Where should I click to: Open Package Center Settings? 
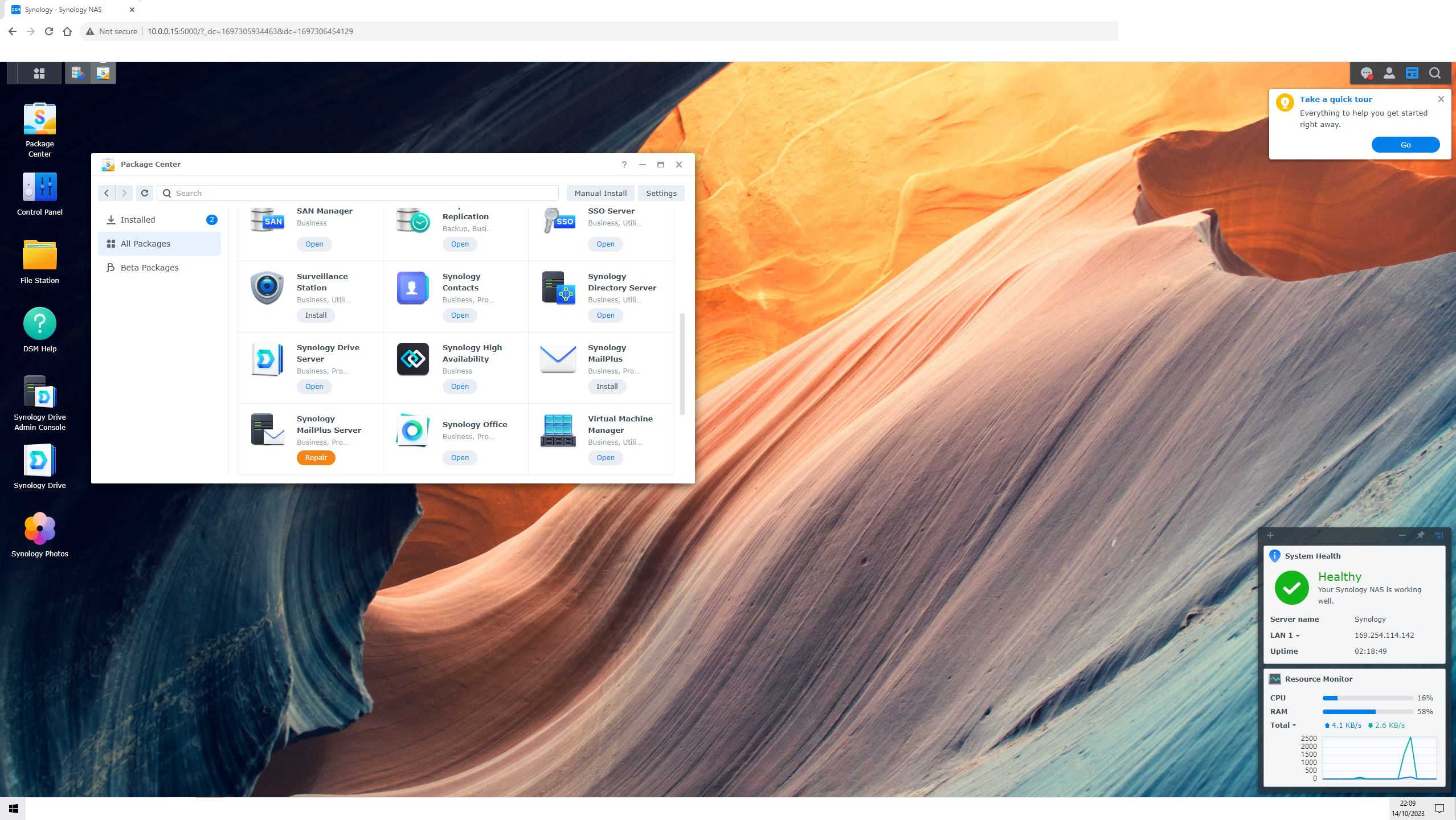coord(661,193)
